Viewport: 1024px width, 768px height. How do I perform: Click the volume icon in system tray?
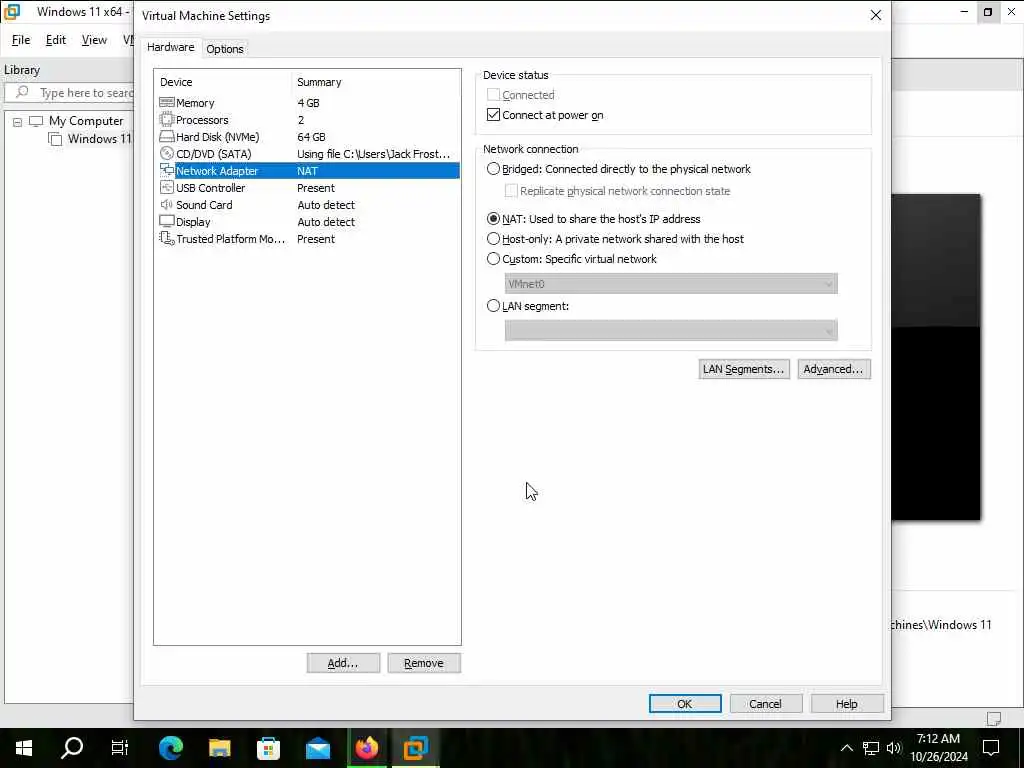pos(893,748)
